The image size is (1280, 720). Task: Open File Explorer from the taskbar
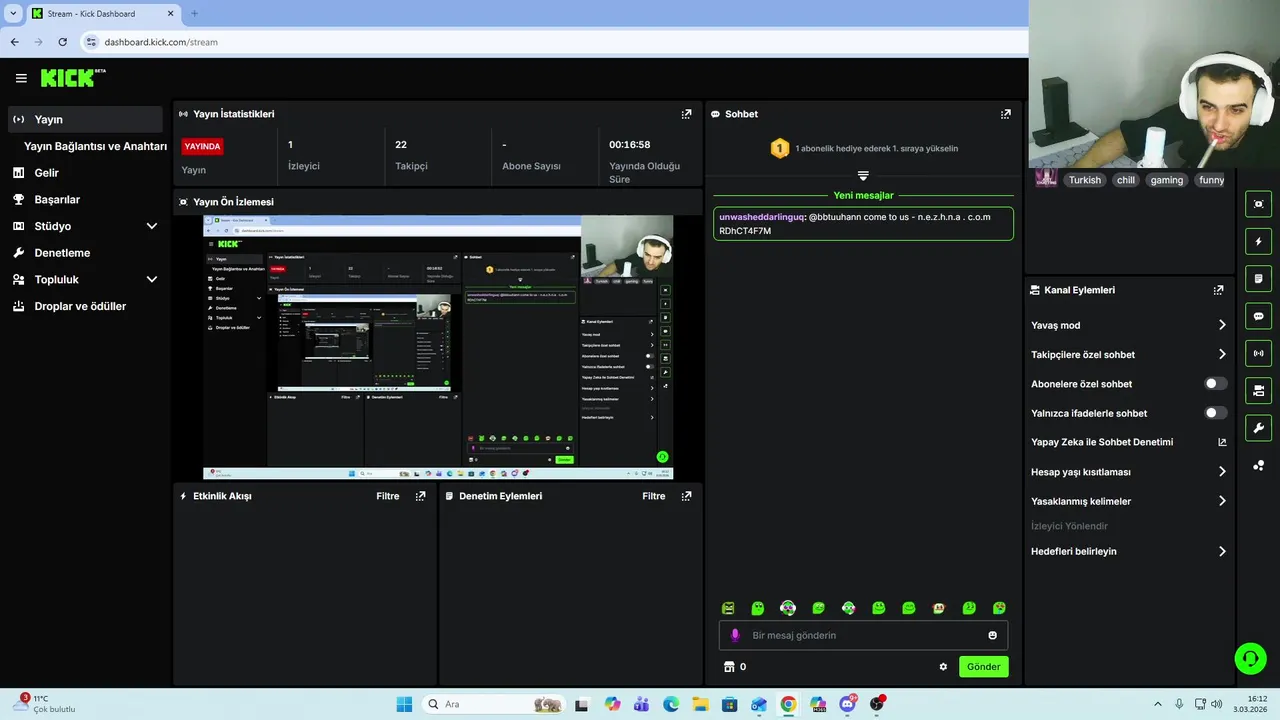(700, 704)
